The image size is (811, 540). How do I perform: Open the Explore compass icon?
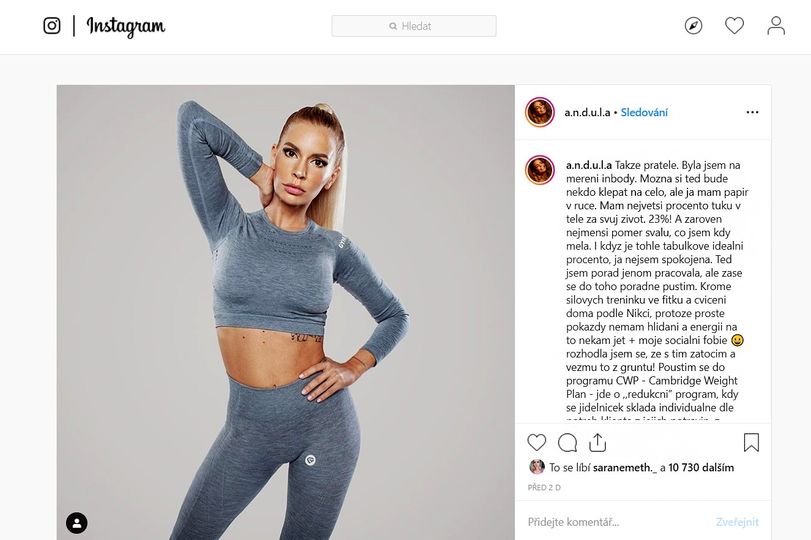[x=693, y=26]
